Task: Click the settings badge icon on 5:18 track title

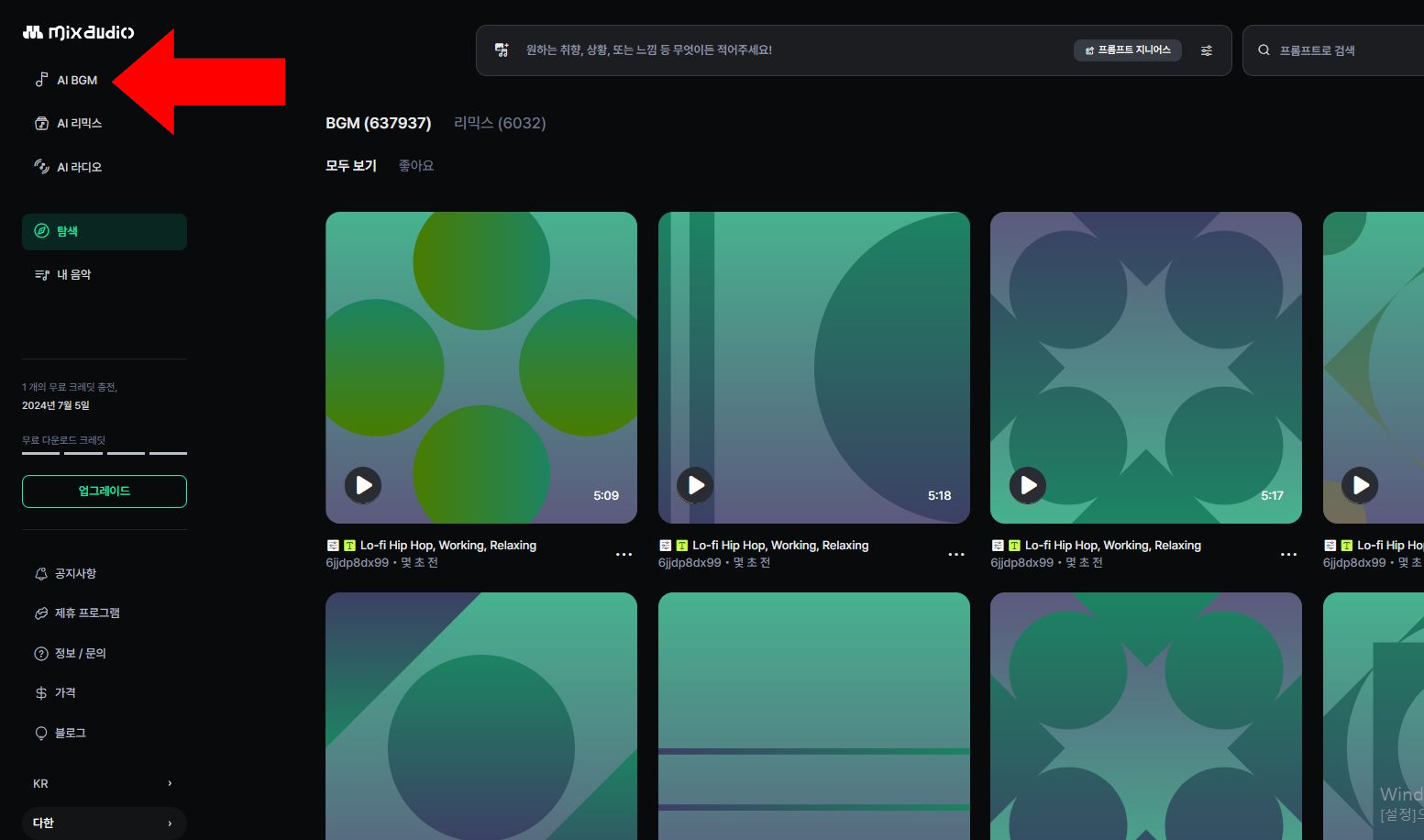Action: click(x=666, y=546)
